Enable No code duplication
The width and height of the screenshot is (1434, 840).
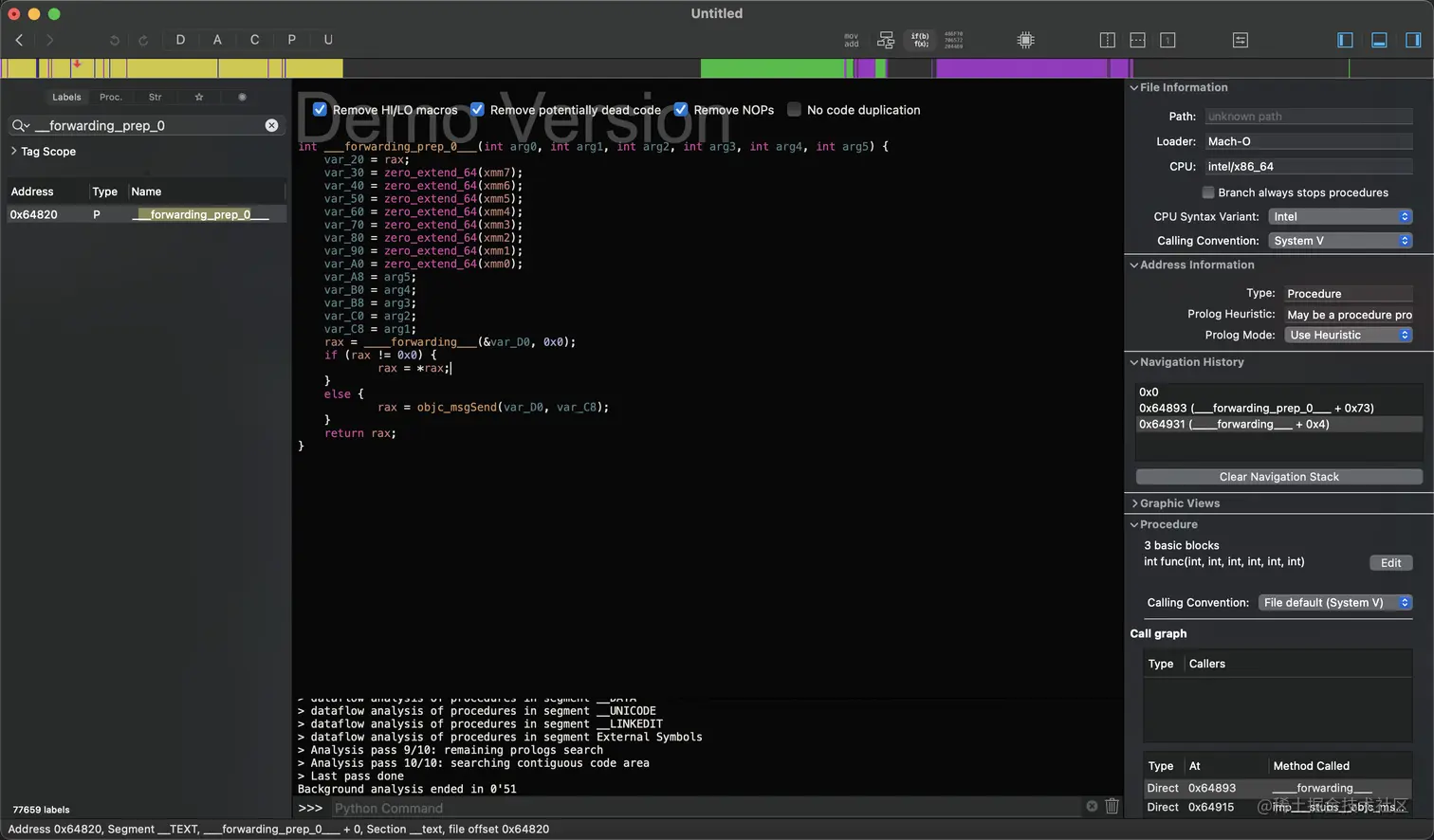pyautogui.click(x=794, y=110)
